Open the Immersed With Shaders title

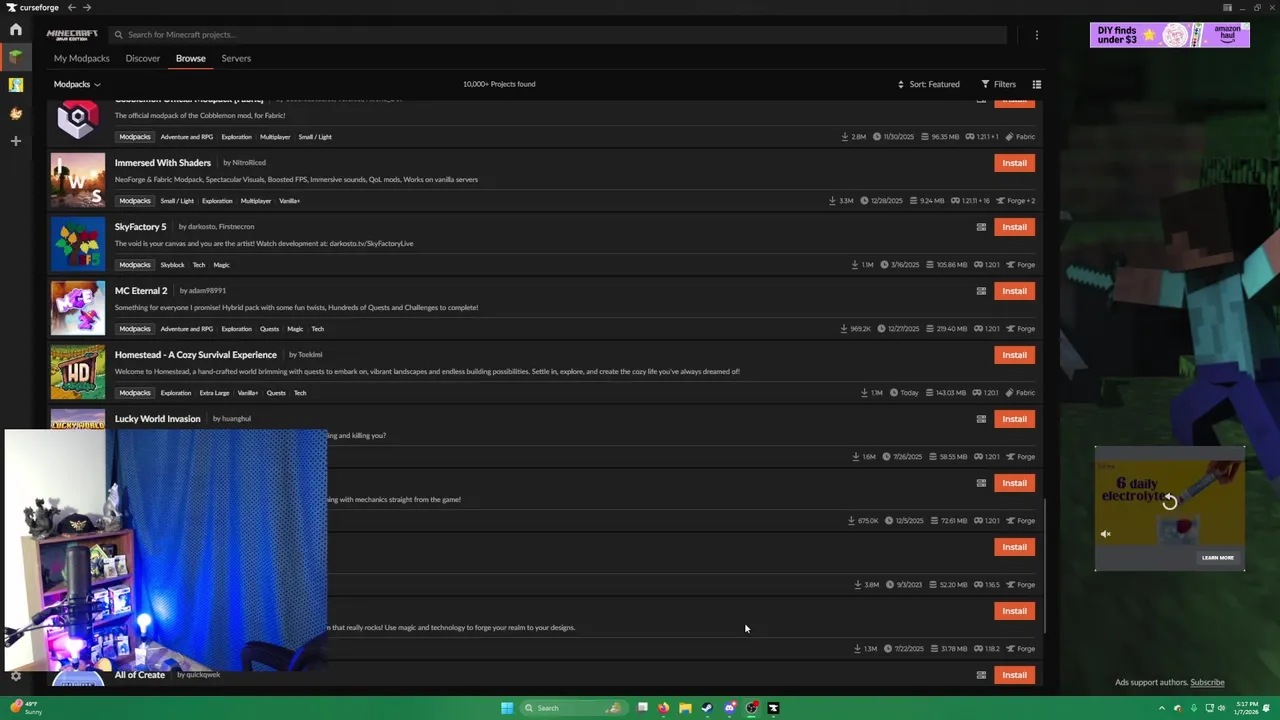pyautogui.click(x=163, y=163)
